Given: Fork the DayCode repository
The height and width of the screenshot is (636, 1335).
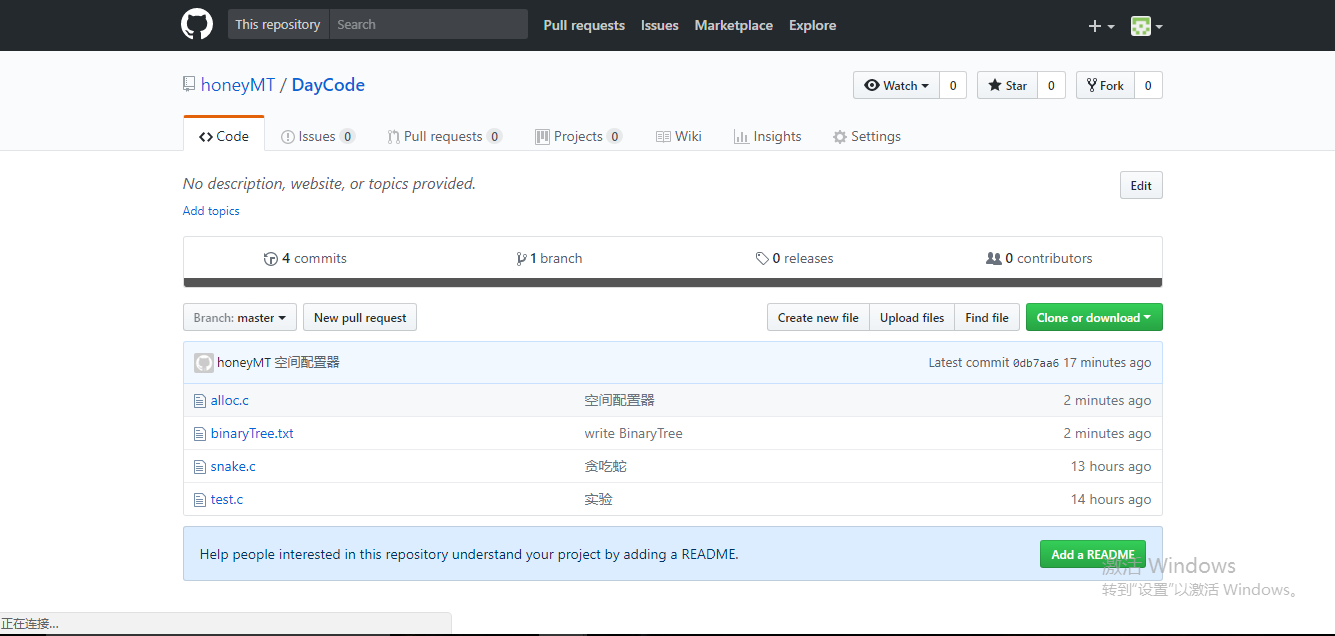Looking at the screenshot, I should 1106,86.
